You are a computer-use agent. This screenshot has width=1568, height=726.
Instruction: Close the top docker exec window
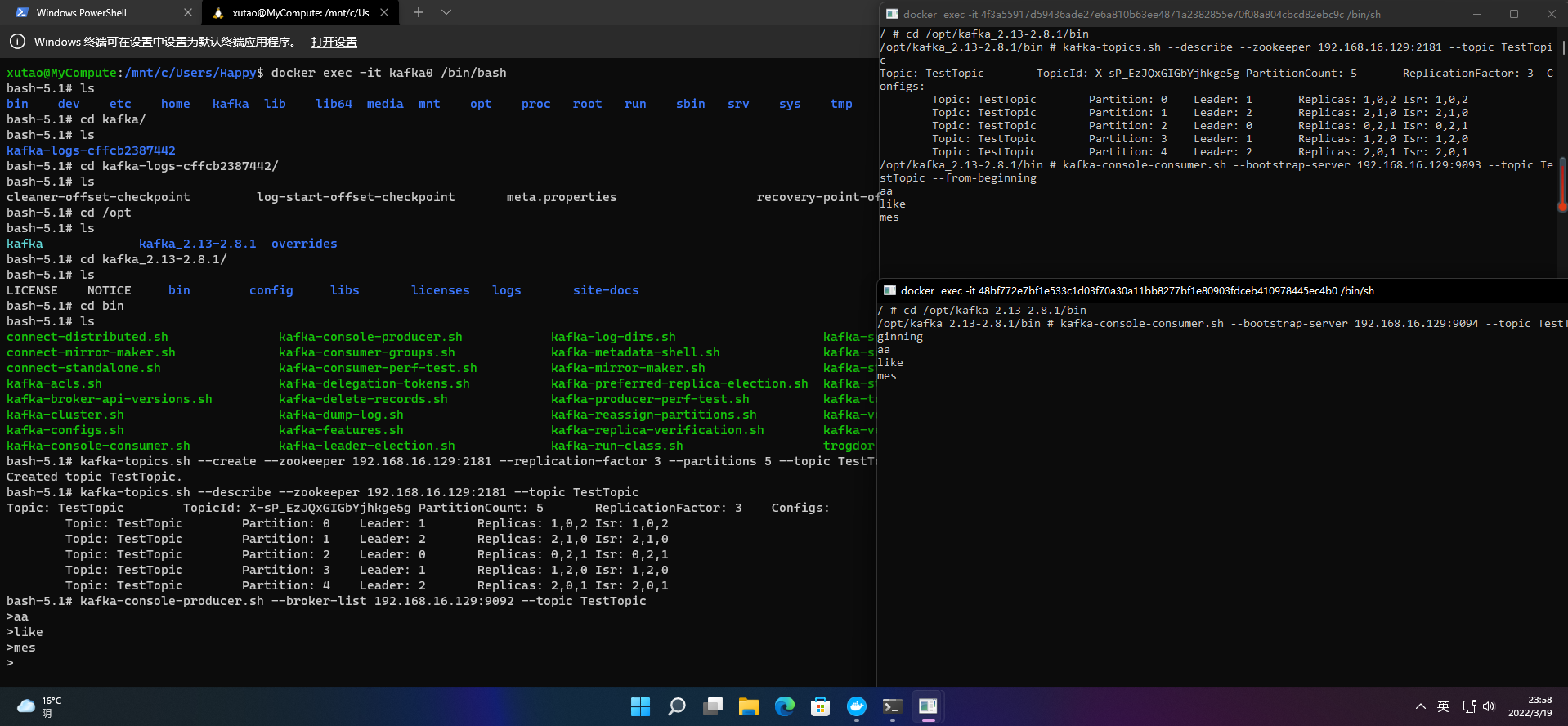(1551, 14)
